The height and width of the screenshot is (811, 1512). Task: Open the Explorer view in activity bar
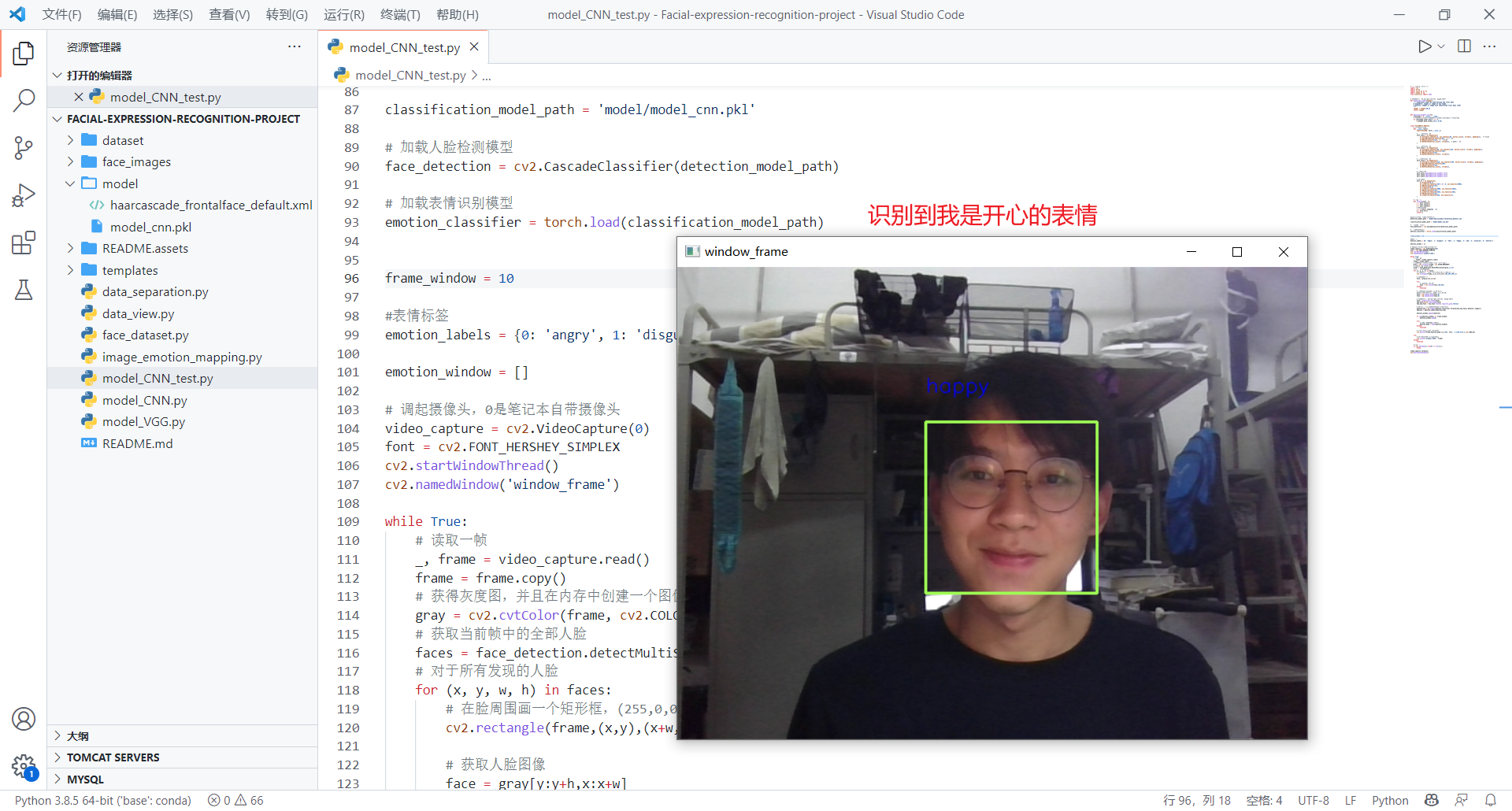(x=24, y=54)
